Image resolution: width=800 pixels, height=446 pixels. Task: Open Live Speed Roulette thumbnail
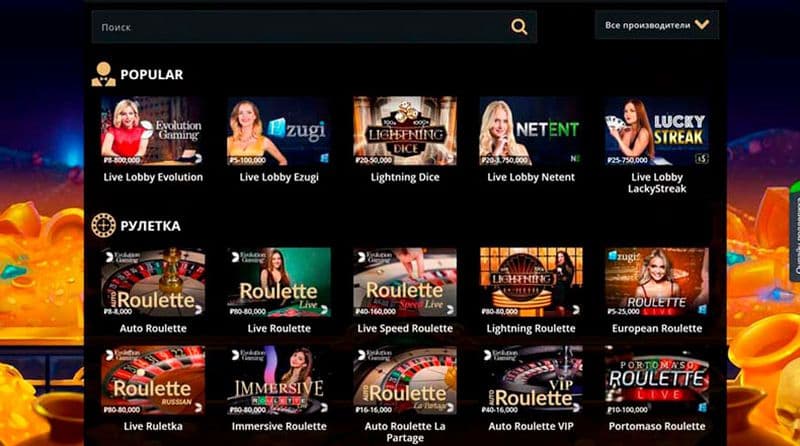[x=405, y=282]
